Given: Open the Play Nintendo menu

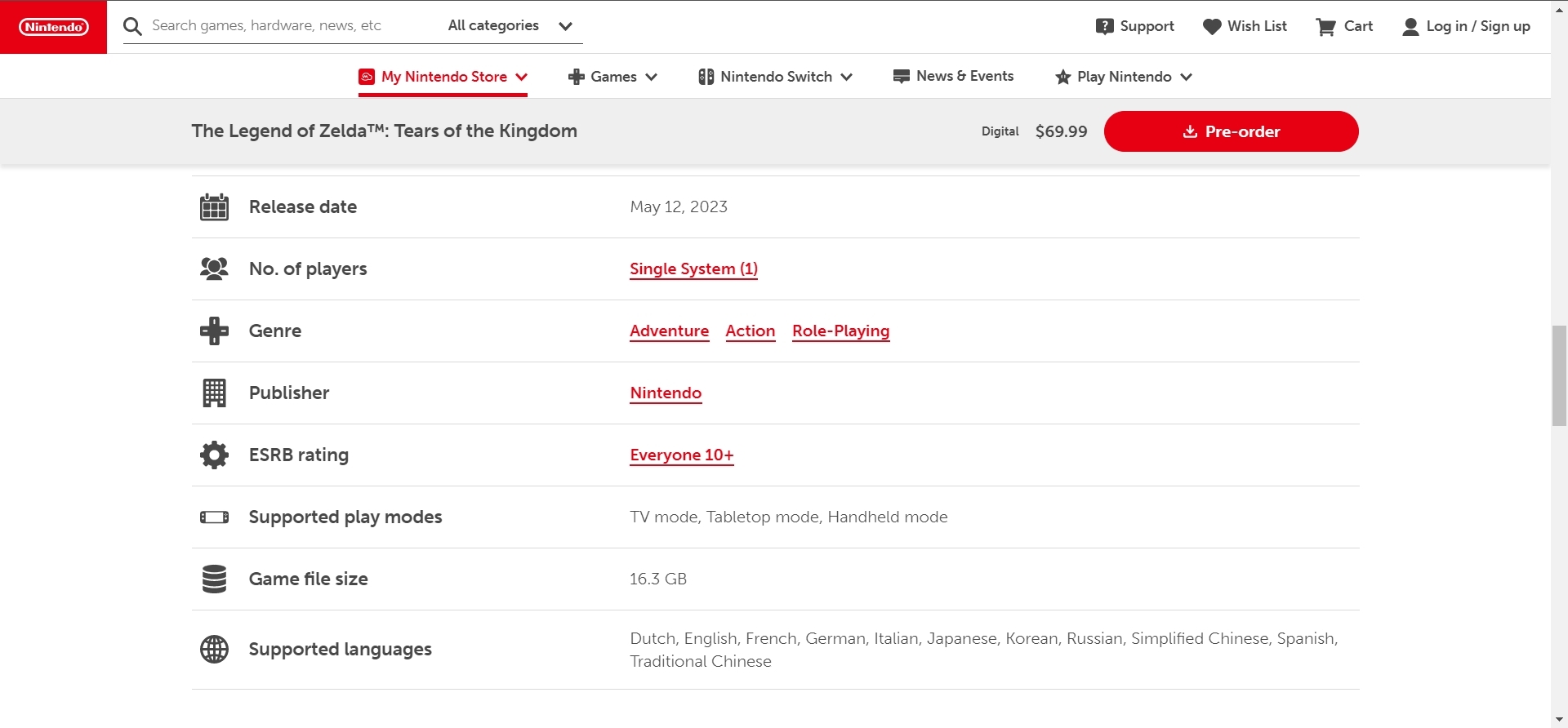Looking at the screenshot, I should (x=1124, y=77).
